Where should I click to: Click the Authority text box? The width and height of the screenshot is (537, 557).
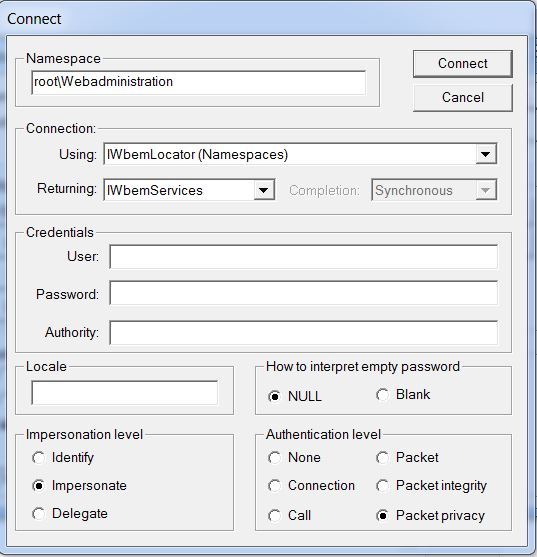coord(304,333)
